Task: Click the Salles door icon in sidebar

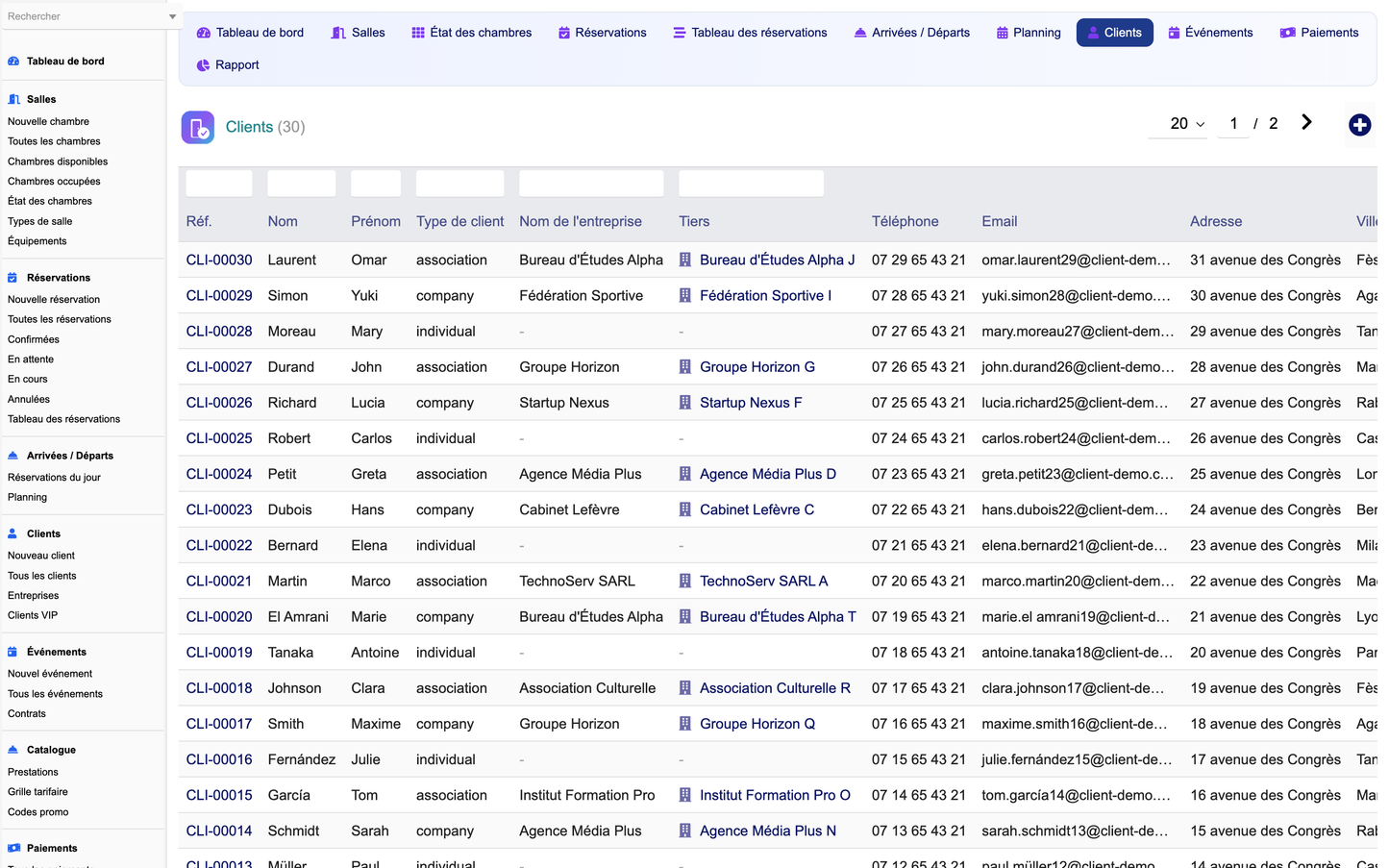Action: tap(13, 99)
